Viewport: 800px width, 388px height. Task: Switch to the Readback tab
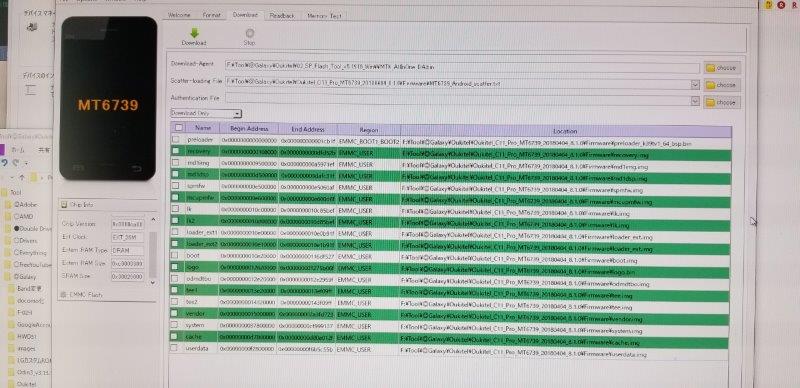click(282, 16)
